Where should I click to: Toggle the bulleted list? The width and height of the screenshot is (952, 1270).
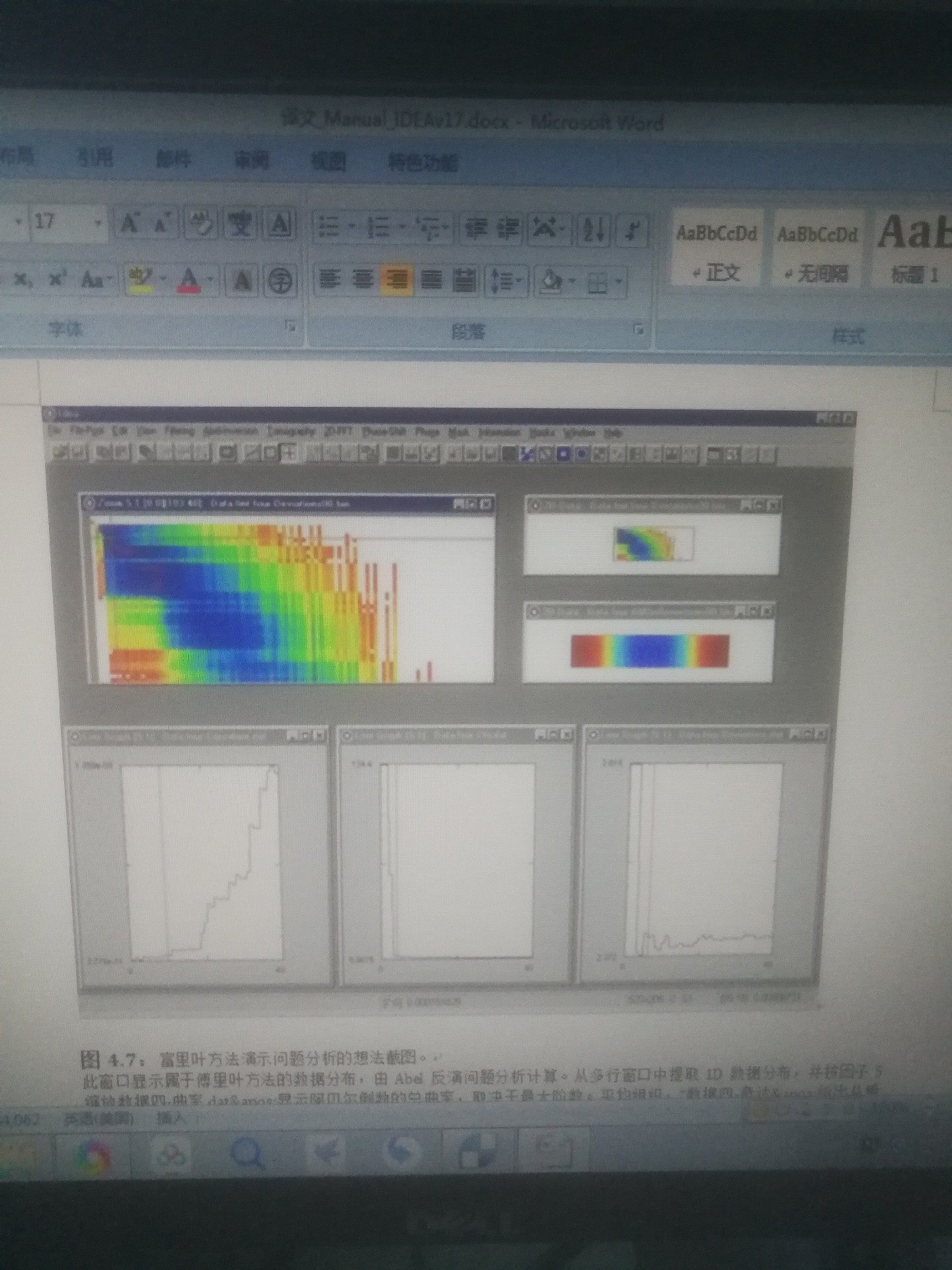pos(329,228)
